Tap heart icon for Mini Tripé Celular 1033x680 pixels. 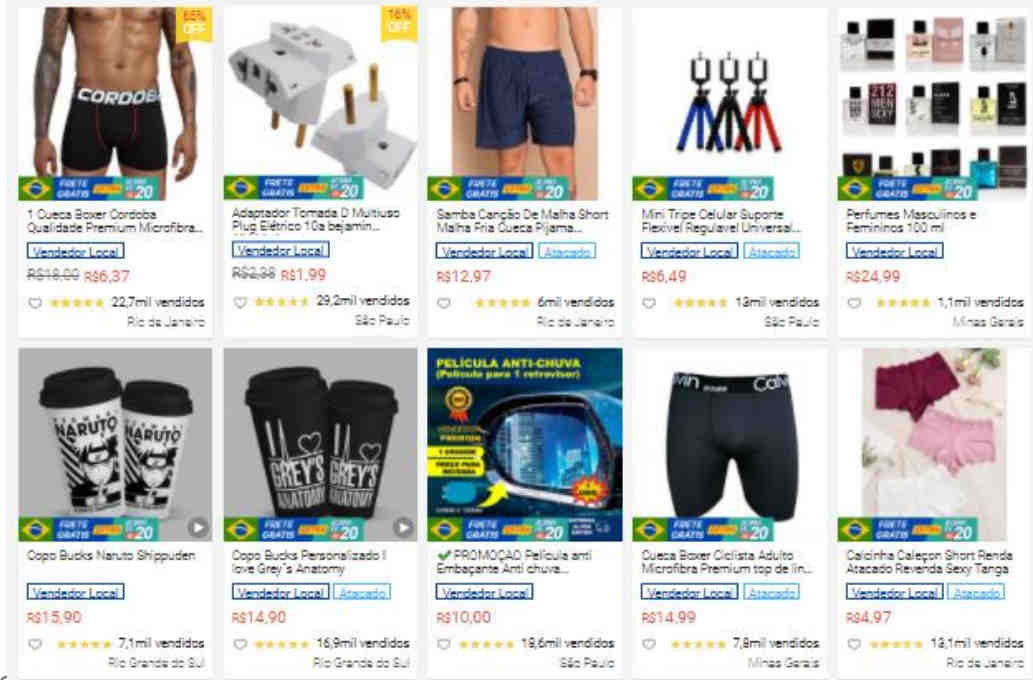click(x=649, y=303)
